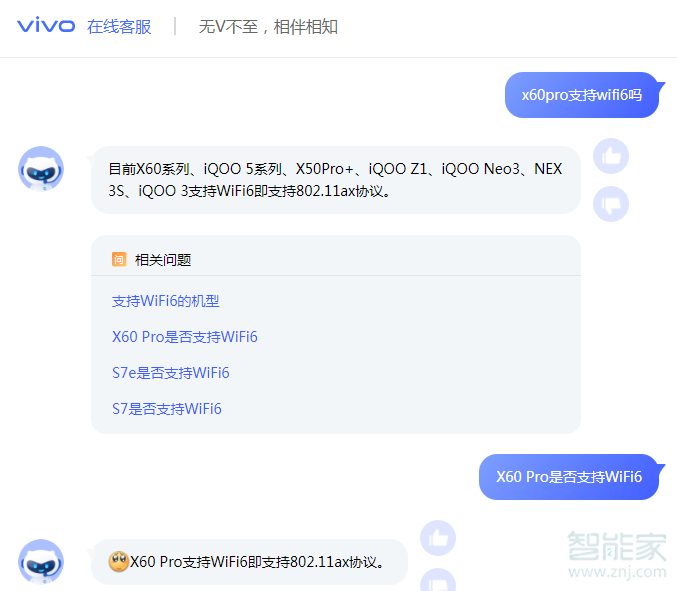
Task: Dislike the X60系列 WiFi6 list answer
Action: click(x=611, y=204)
